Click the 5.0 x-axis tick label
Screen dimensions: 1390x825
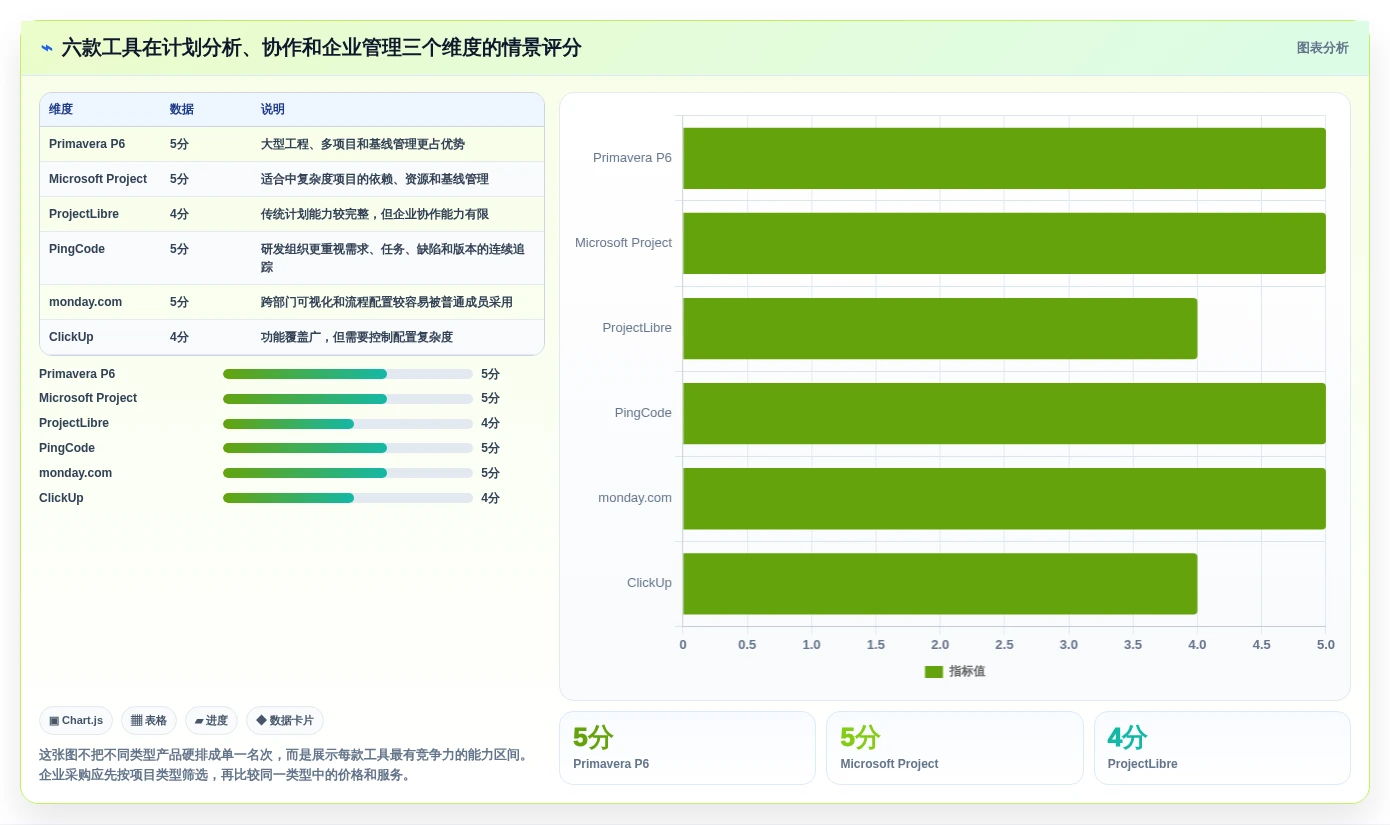point(1326,645)
